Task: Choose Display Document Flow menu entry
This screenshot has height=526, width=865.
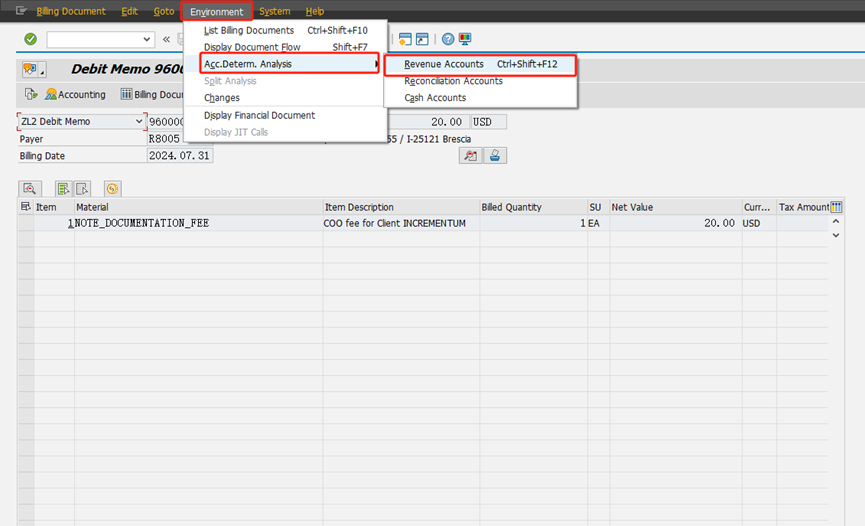Action: 259,47
